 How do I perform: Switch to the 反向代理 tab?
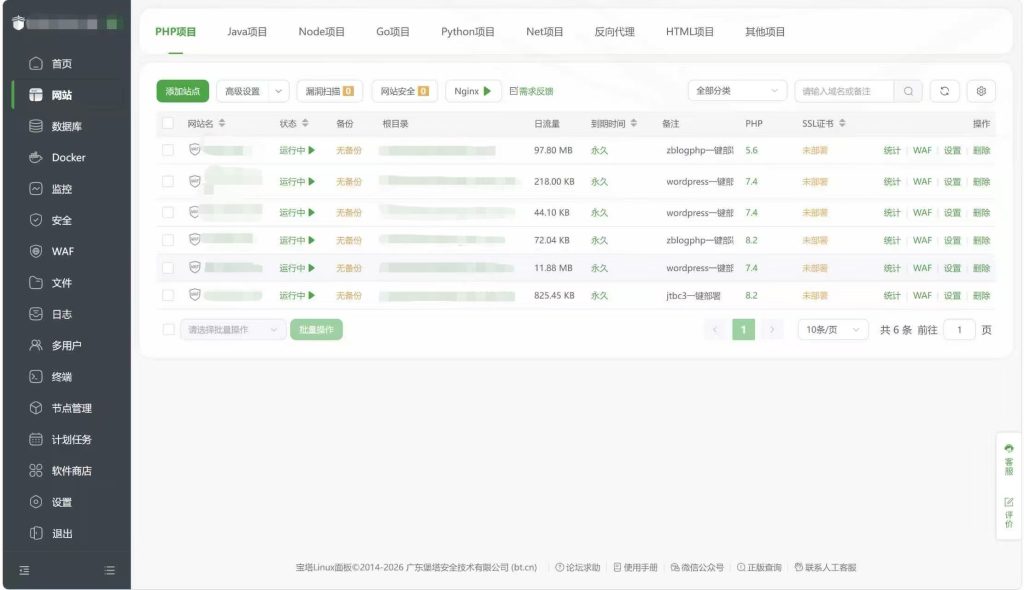click(614, 32)
